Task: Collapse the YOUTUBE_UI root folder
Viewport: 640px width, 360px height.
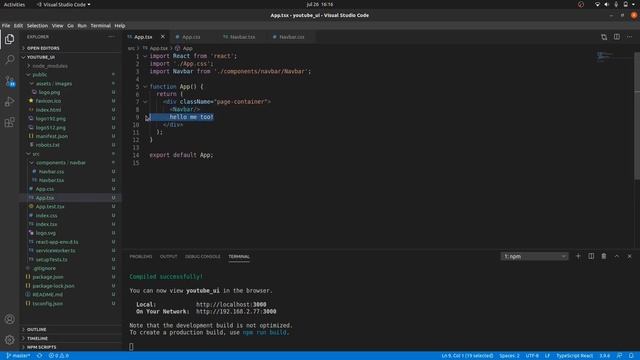Action: [70, 57]
